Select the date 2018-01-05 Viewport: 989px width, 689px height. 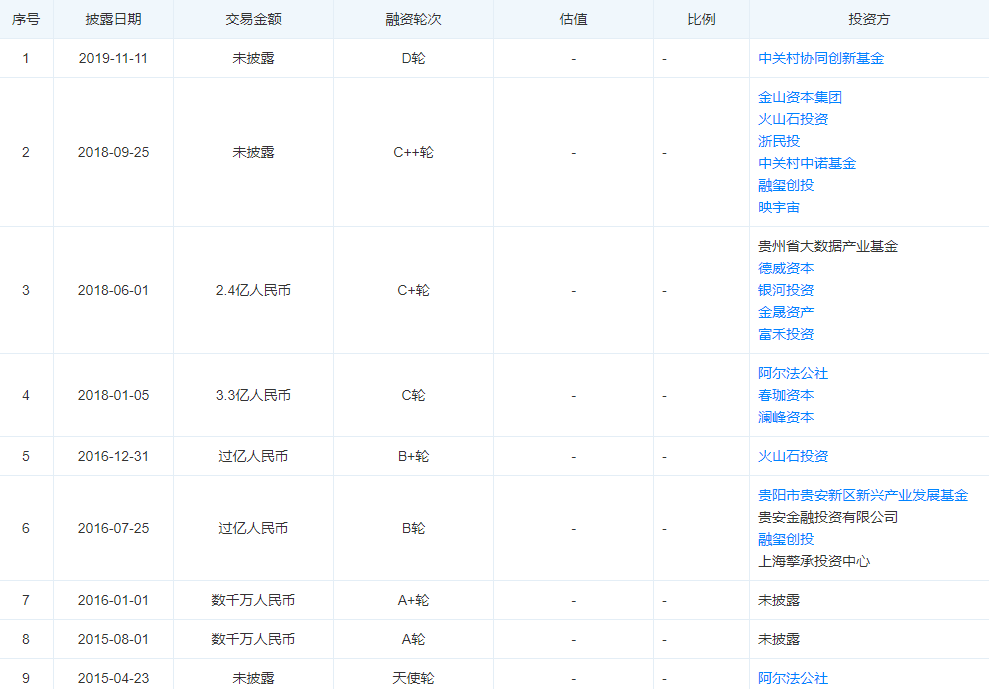pyautogui.click(x=114, y=396)
